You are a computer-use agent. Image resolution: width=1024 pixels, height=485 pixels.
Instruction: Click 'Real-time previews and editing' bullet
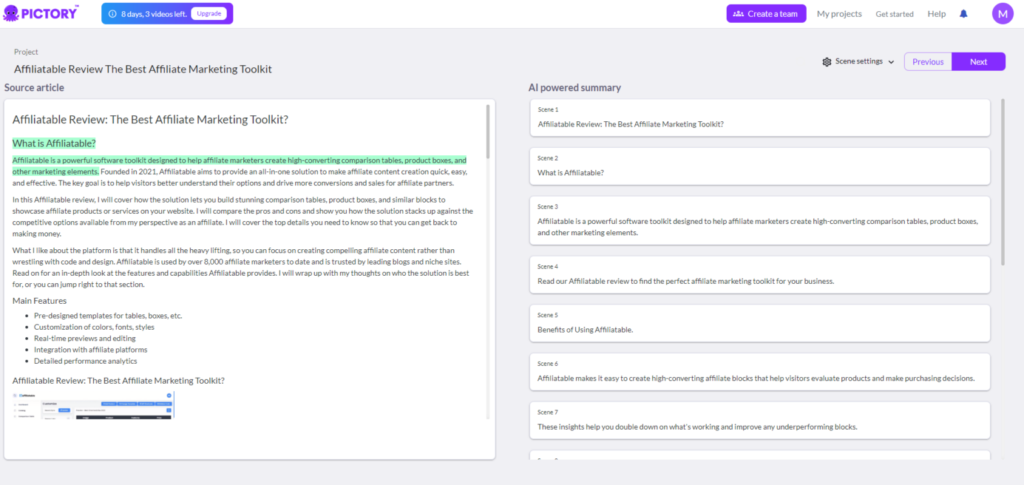tap(85, 338)
